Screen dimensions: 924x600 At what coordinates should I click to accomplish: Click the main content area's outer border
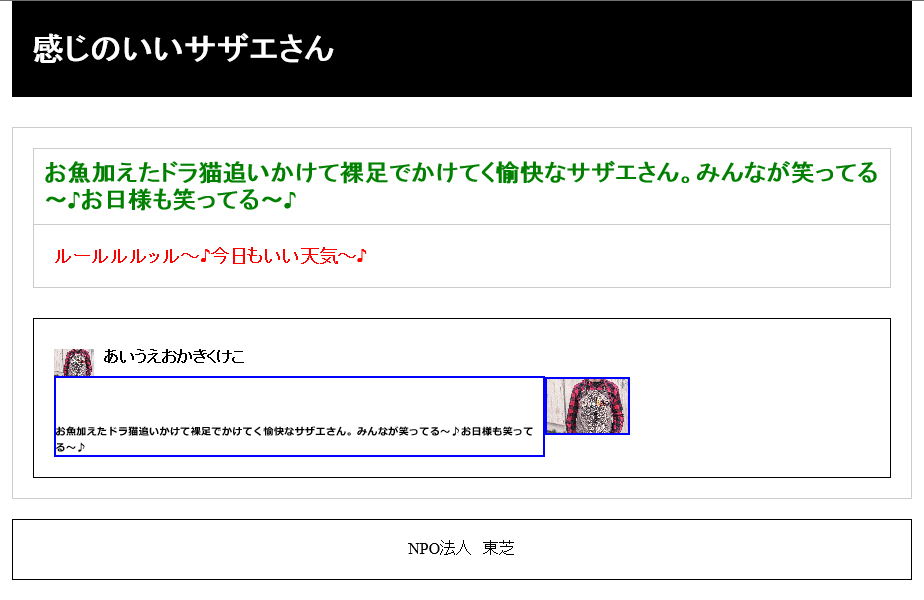point(11,300)
